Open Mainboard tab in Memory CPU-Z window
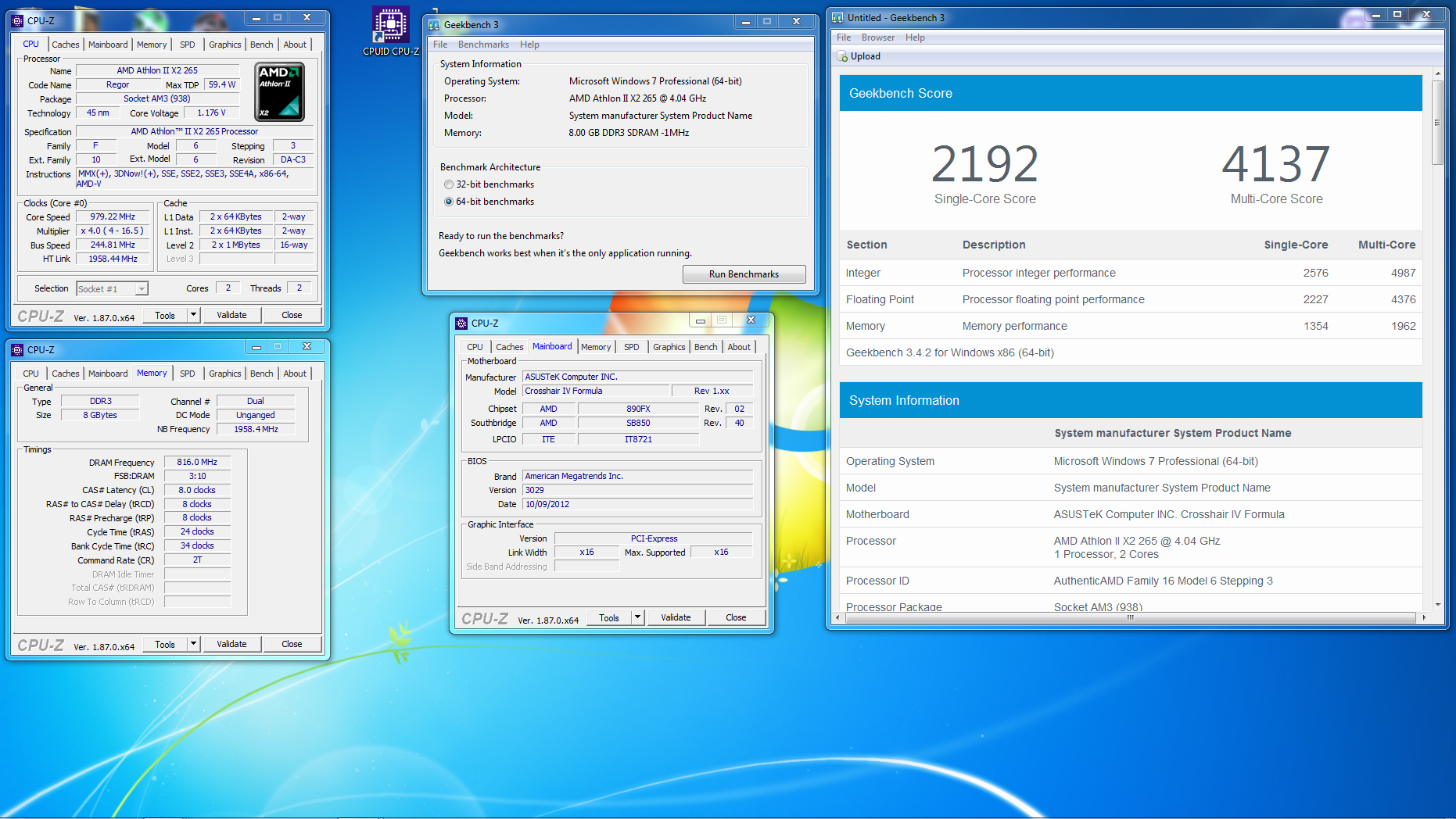The height and width of the screenshot is (819, 1456). (108, 374)
